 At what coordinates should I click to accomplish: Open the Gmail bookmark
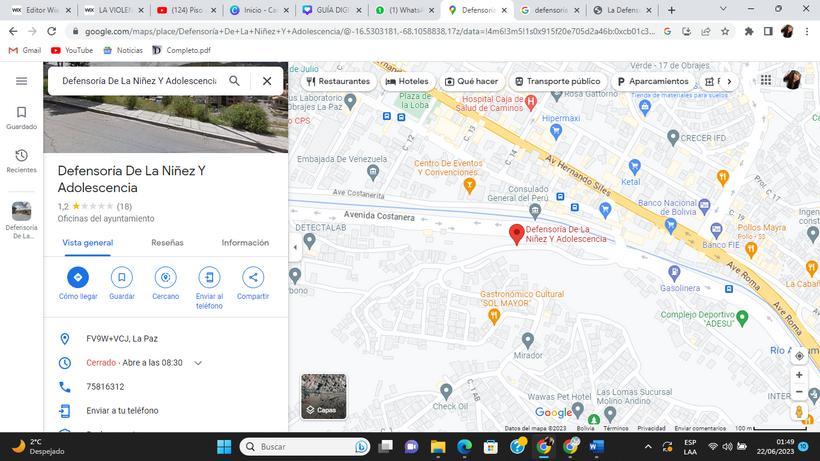pos(25,50)
